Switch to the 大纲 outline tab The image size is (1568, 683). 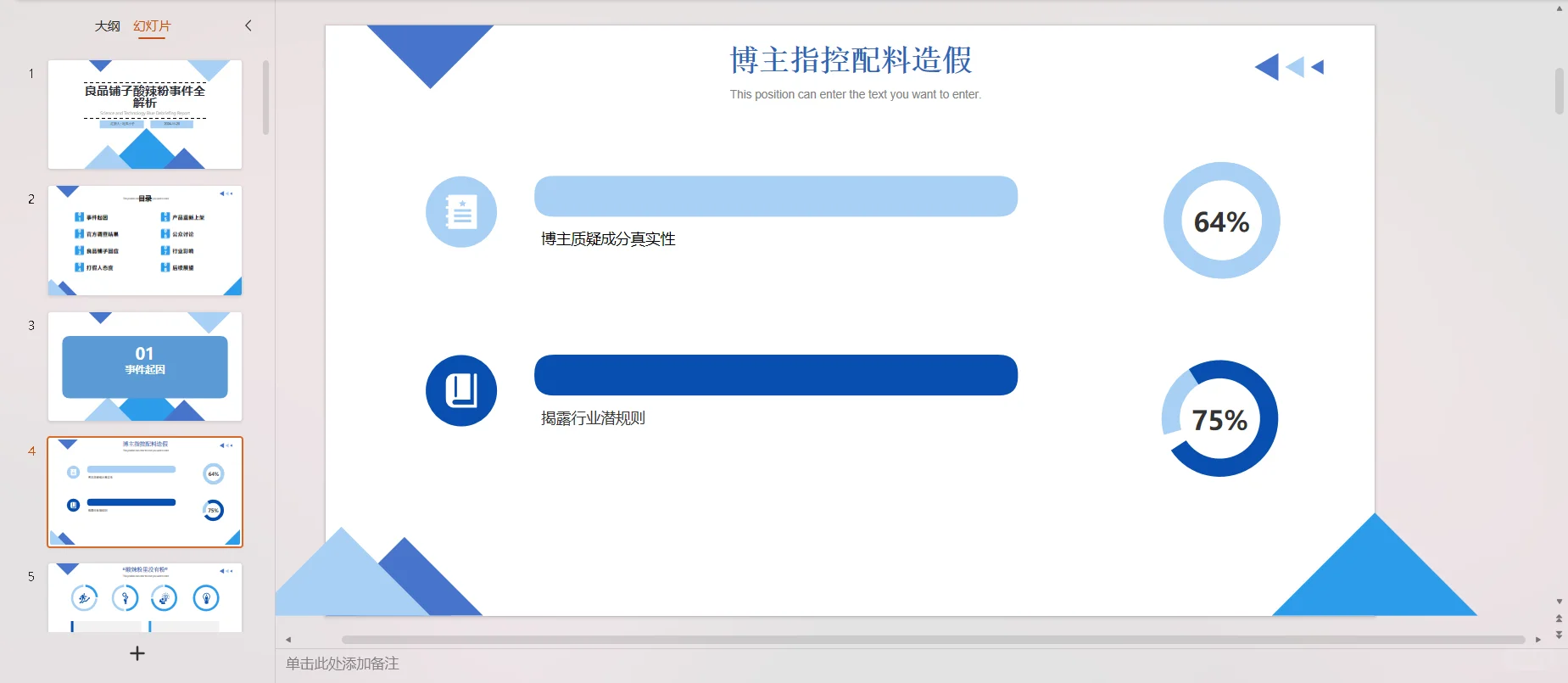pyautogui.click(x=107, y=26)
